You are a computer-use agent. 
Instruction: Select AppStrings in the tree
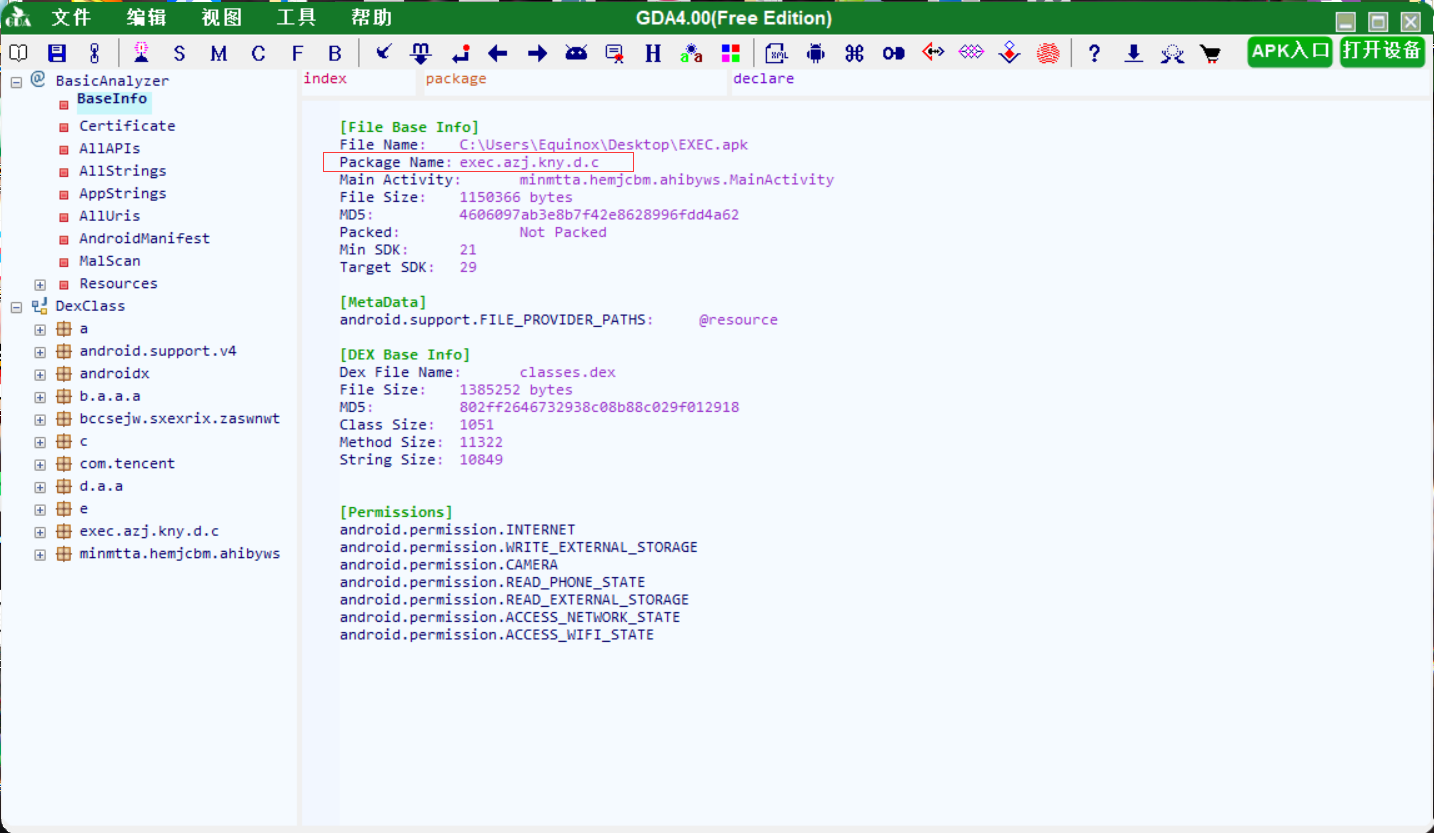[123, 193]
